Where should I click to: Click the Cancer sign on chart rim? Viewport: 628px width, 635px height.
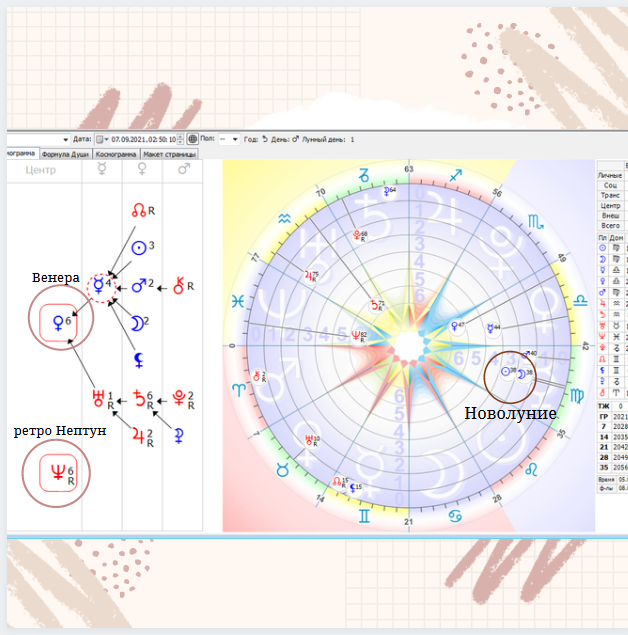(456, 516)
